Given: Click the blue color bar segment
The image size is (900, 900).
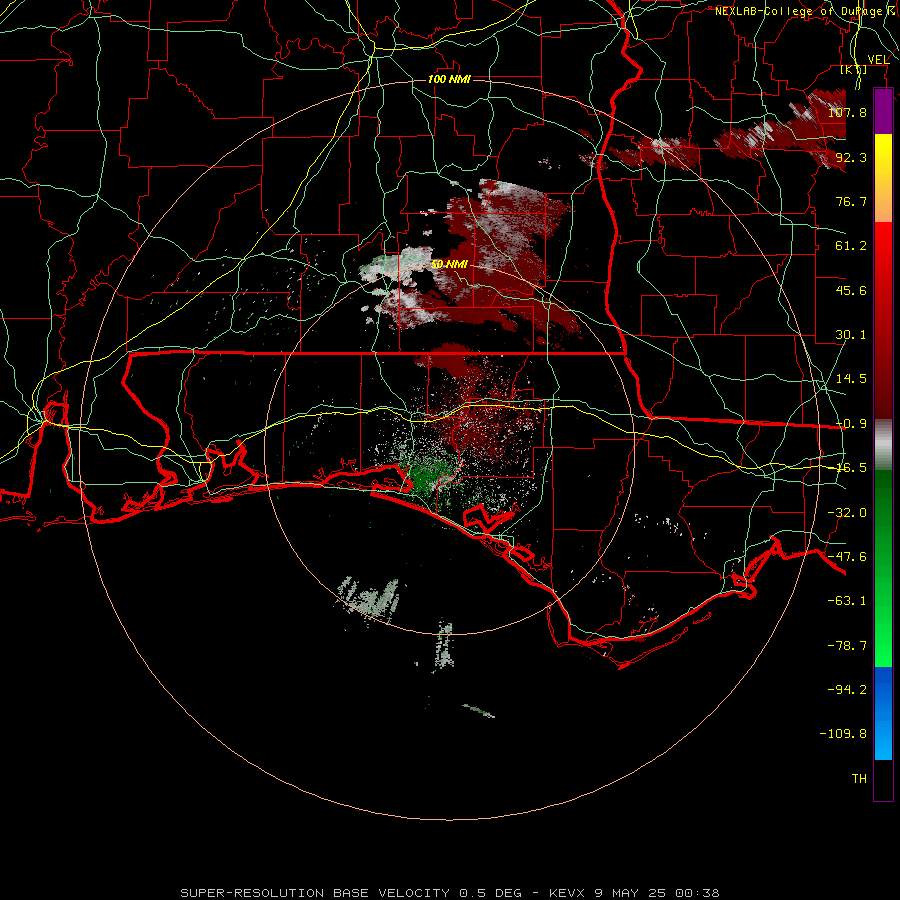Looking at the screenshot, I should 883,713.
